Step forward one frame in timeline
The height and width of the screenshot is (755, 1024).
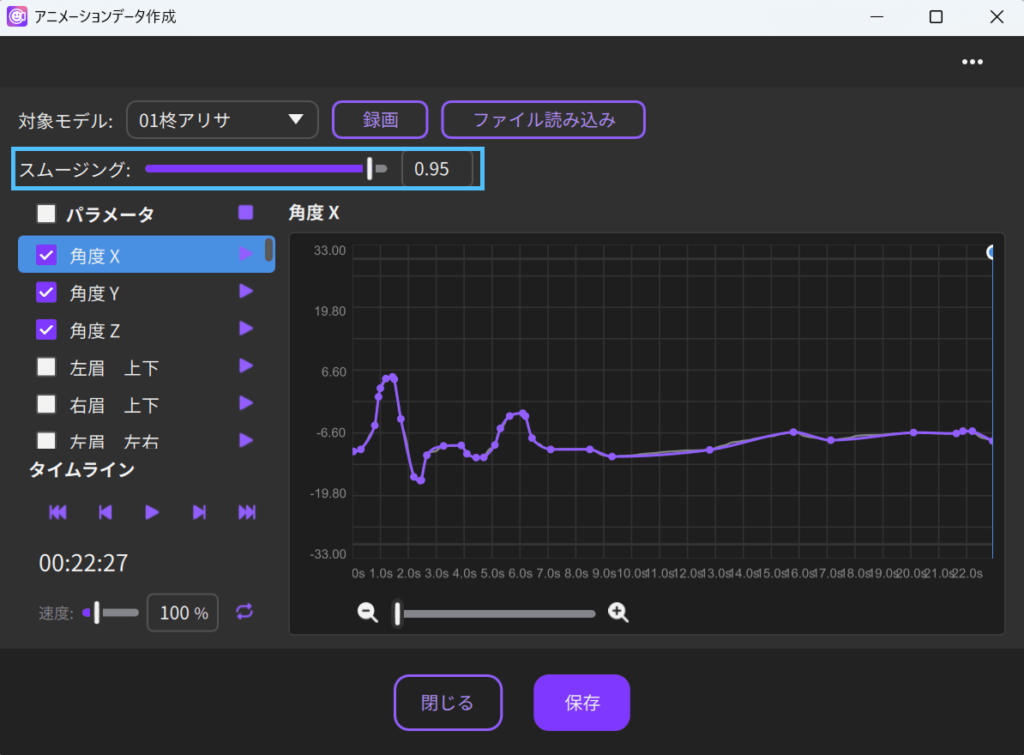199,512
